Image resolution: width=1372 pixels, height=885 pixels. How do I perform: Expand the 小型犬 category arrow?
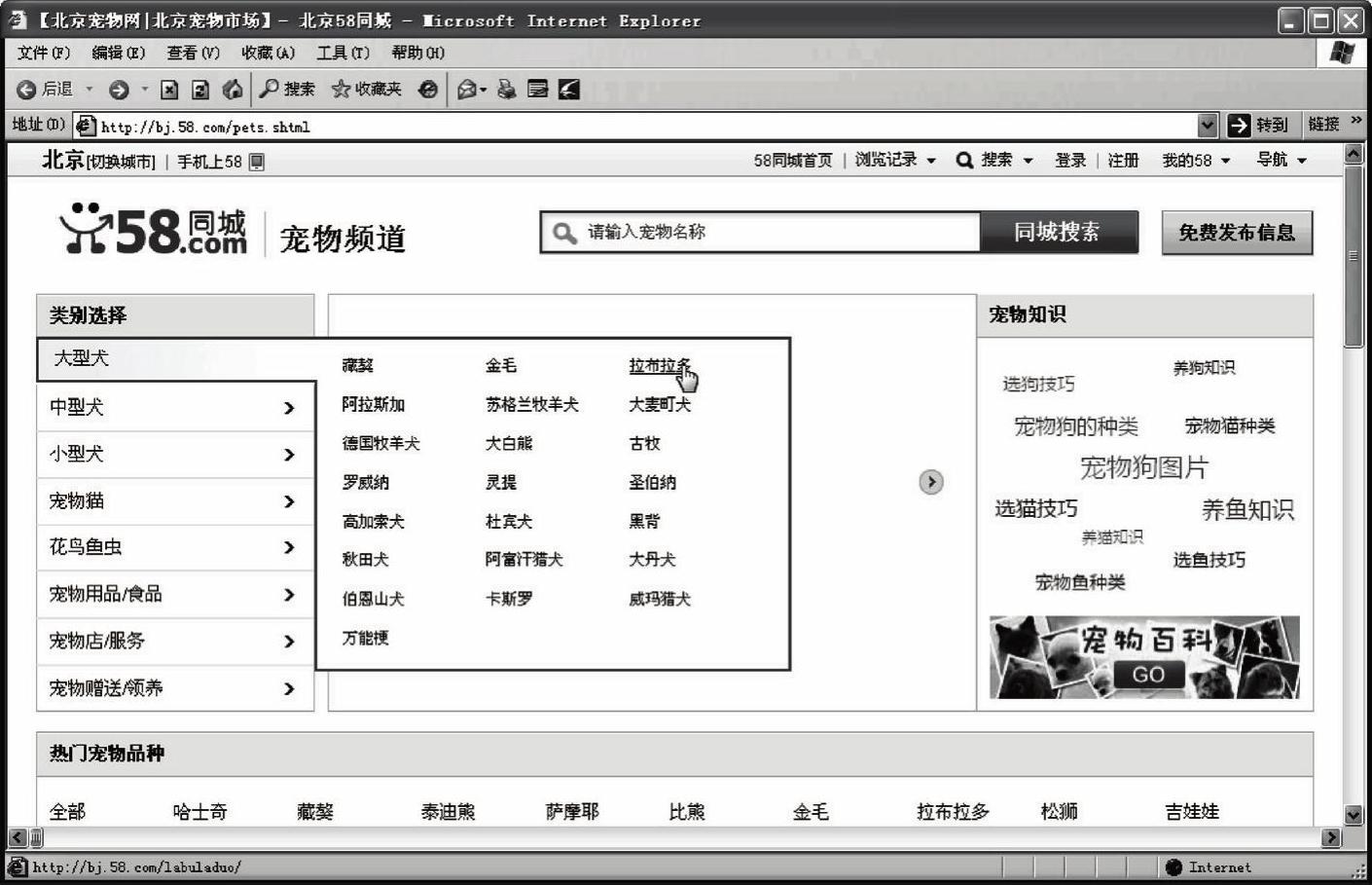pyautogui.click(x=289, y=455)
